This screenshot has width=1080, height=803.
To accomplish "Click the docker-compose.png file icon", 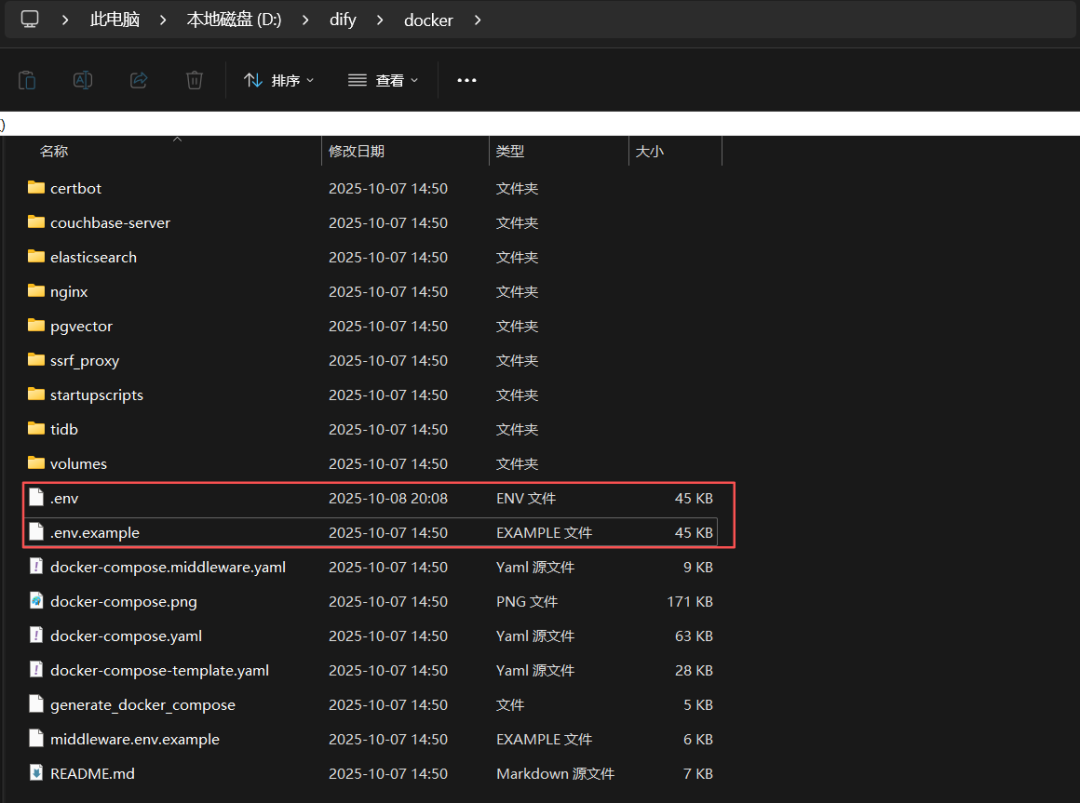I will [36, 601].
